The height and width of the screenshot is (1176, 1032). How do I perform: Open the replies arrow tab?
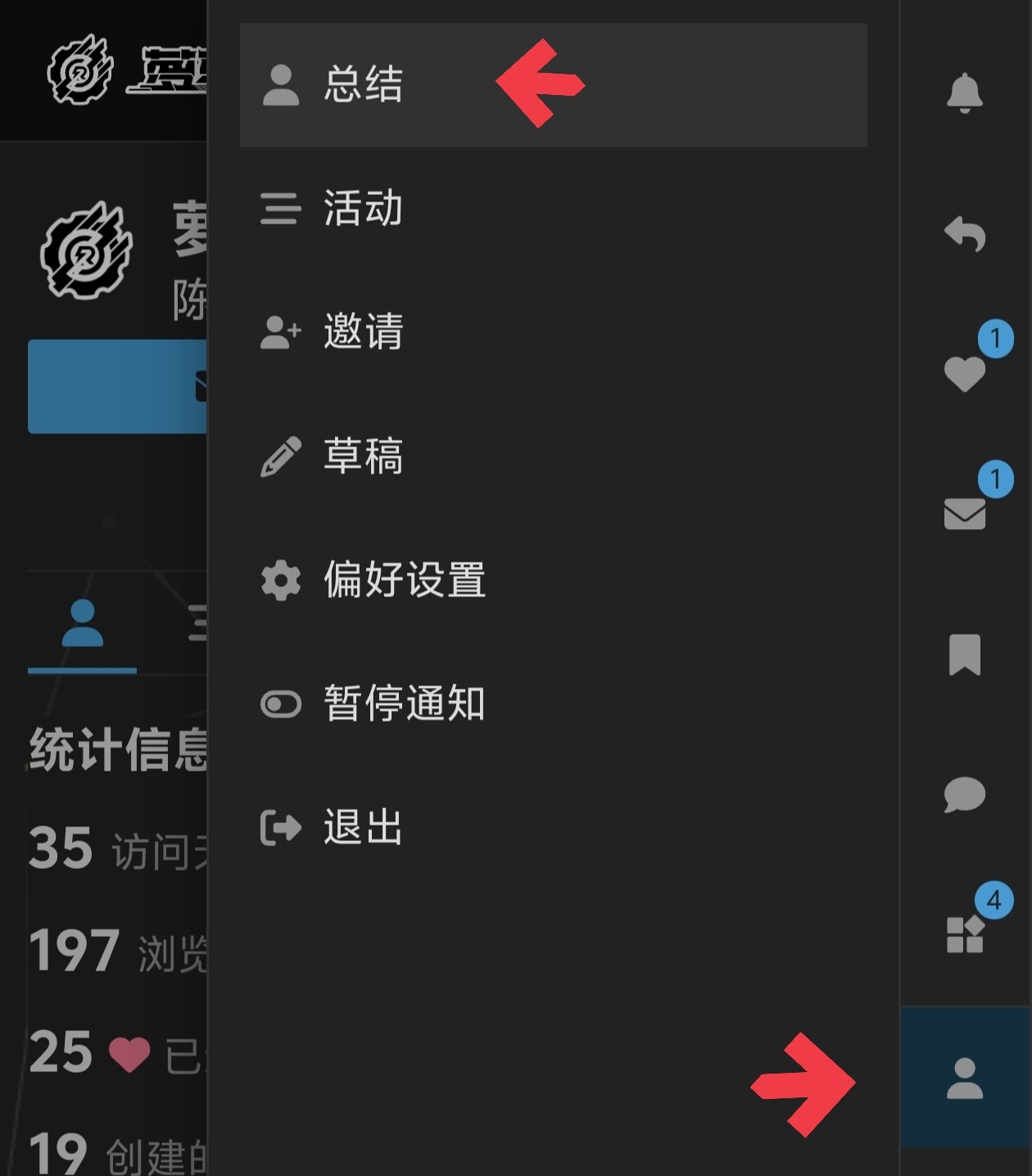[965, 234]
